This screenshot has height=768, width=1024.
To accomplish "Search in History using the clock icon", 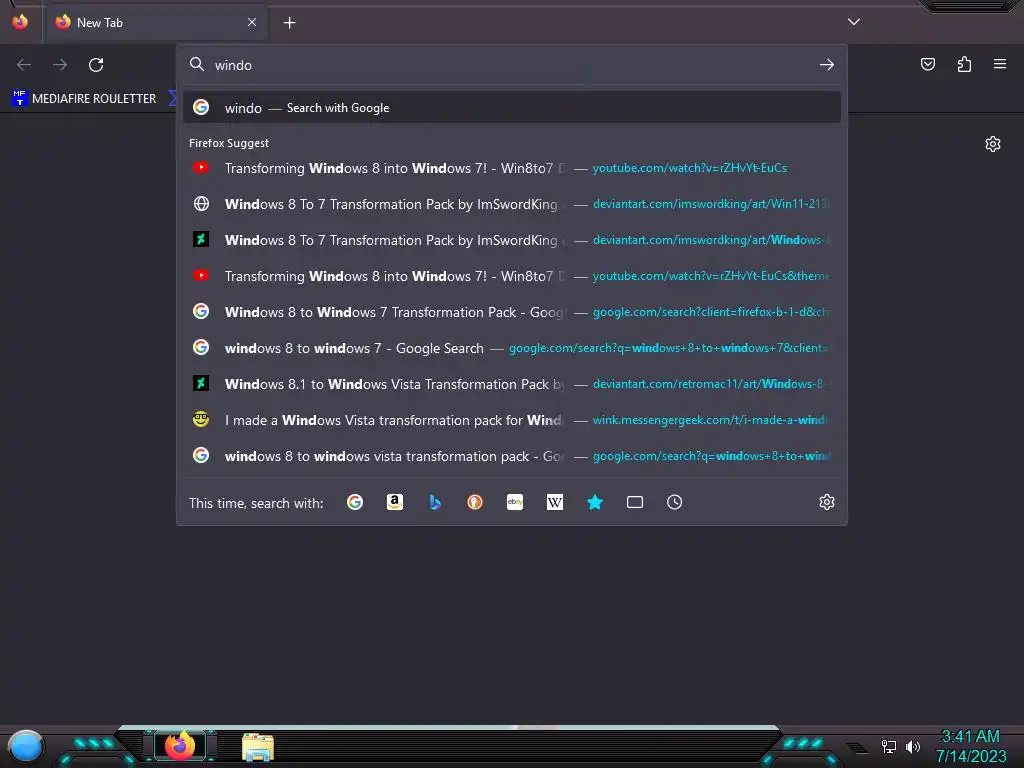I will click(x=675, y=502).
